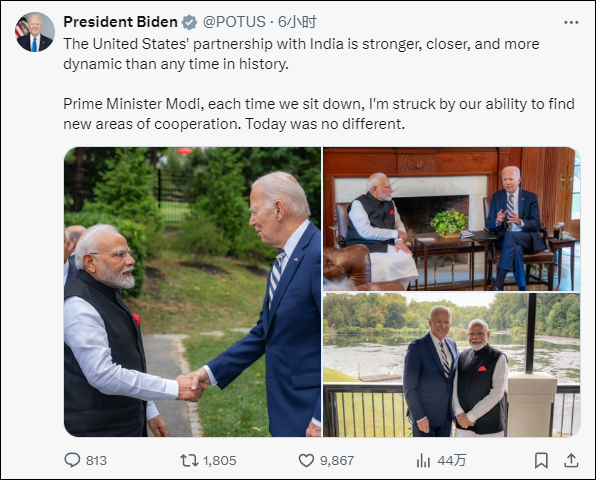
Task: Like the tweet with heart icon
Action: (306, 460)
